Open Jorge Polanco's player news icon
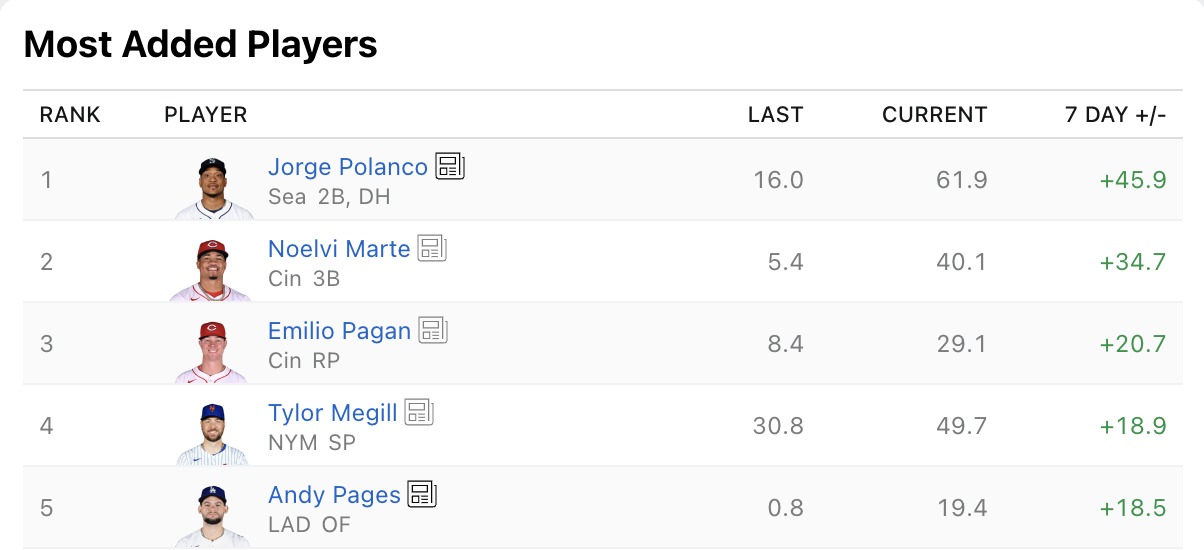The width and height of the screenshot is (1204, 550). (x=449, y=166)
